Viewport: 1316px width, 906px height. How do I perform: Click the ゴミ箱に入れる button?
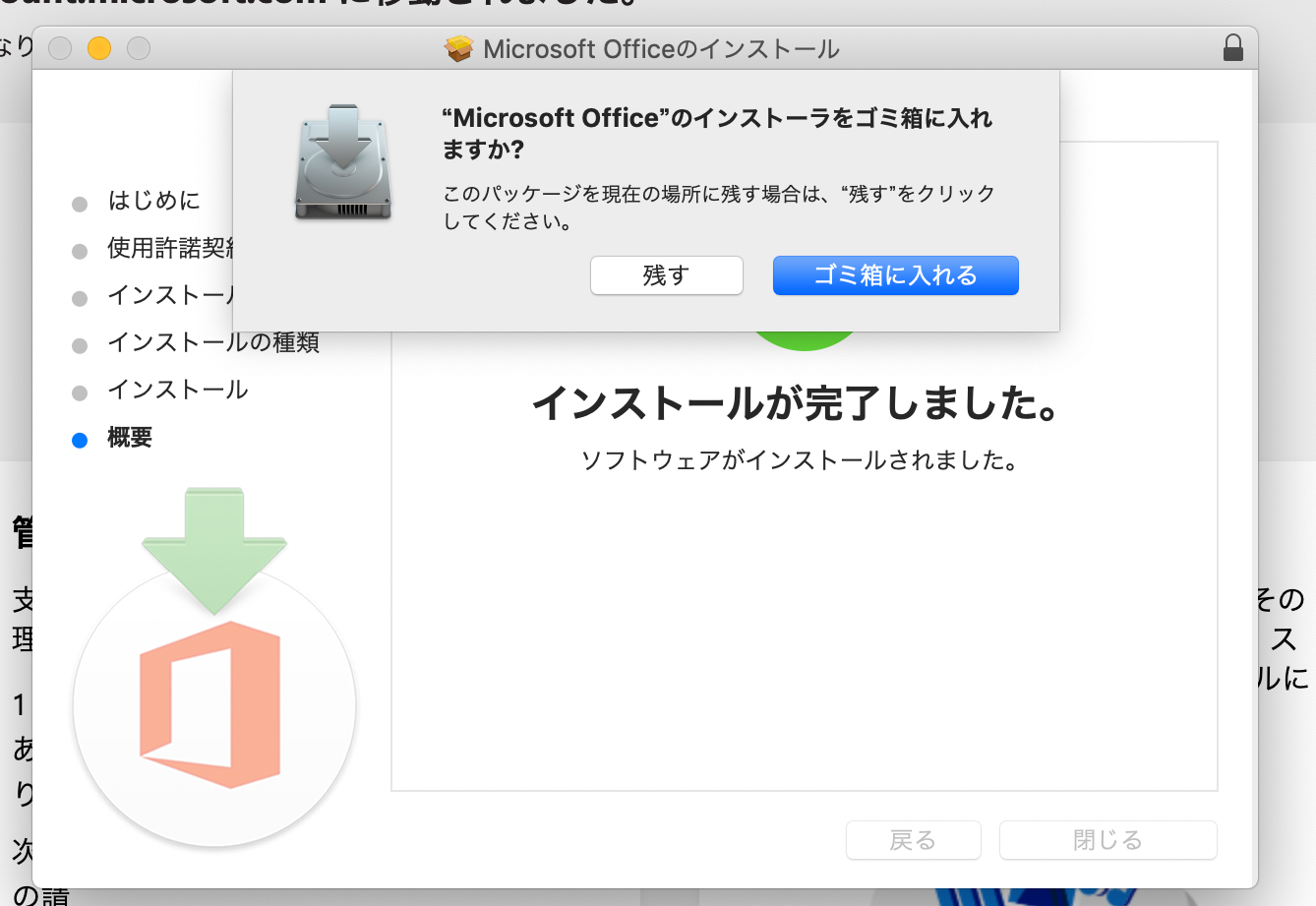(895, 275)
